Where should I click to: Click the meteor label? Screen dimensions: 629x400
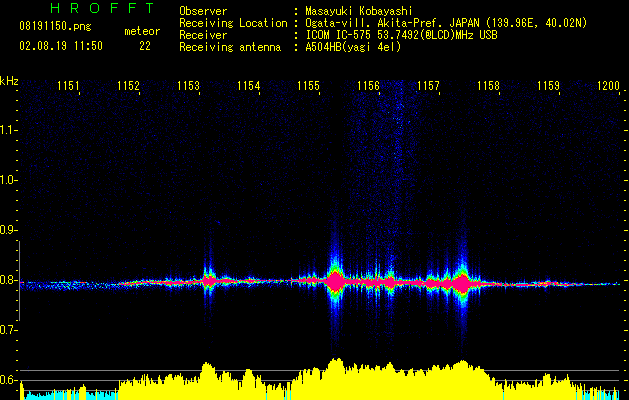pos(142,31)
